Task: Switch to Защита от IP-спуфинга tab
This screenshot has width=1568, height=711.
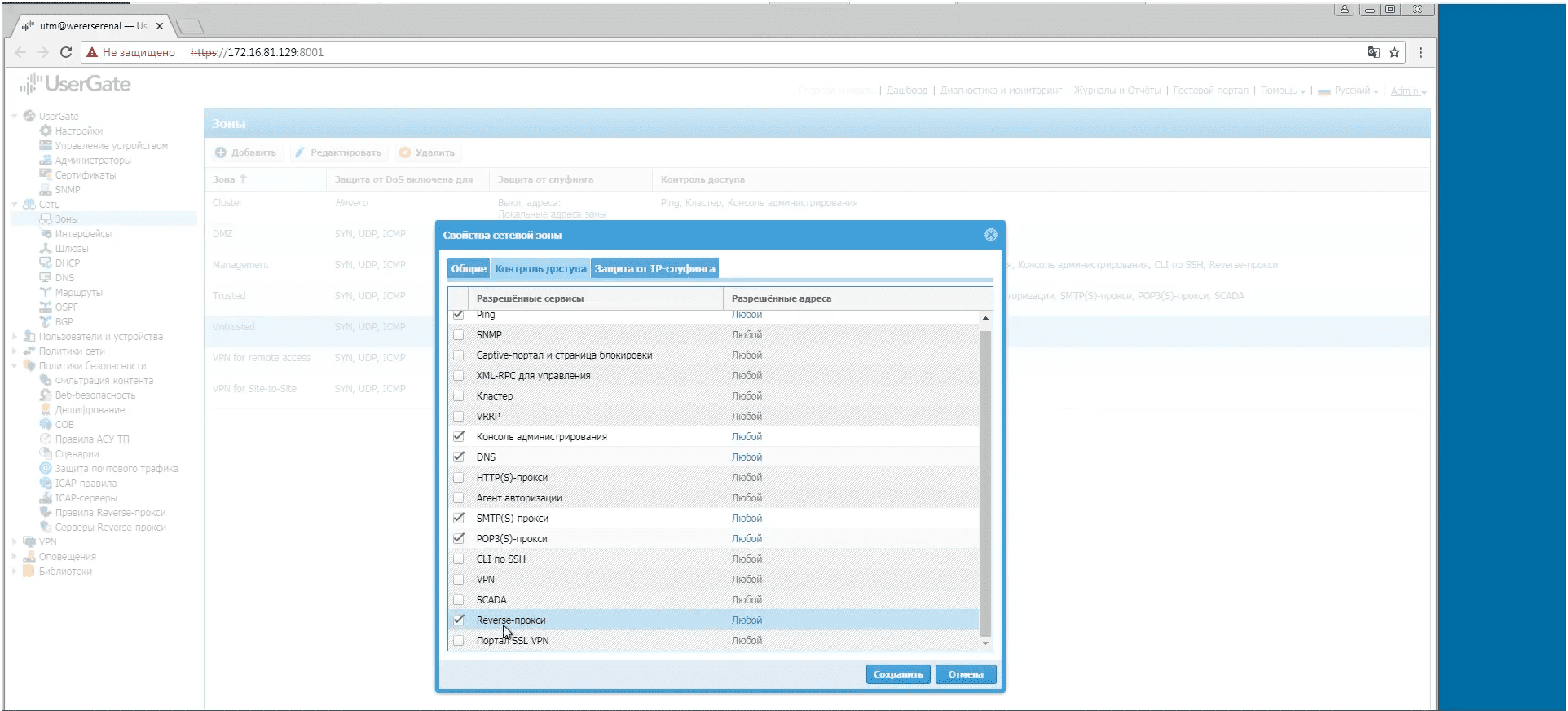Action: coord(654,269)
